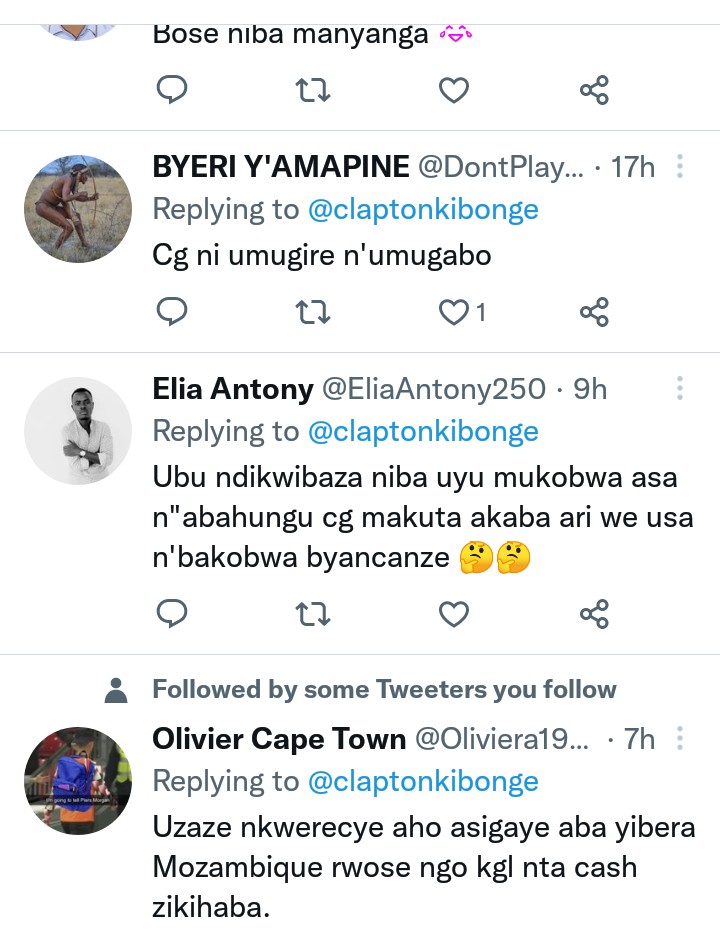The image size is (720, 942).
Task: Open Elia Antony's profile picture
Action: [78, 431]
